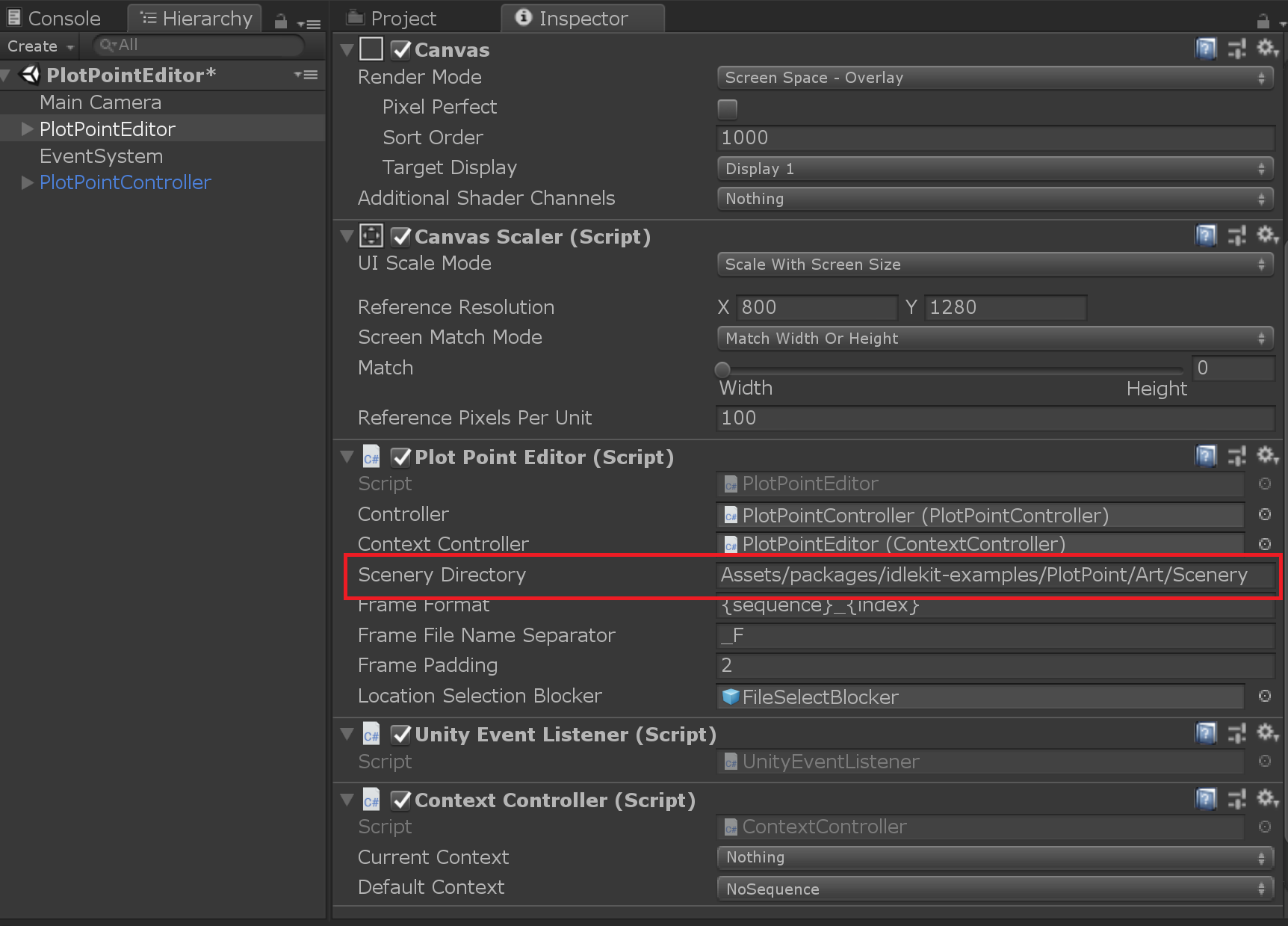Screen dimensions: 1288x926
Task: Click the object picker next to Controller field
Action: click(1265, 515)
